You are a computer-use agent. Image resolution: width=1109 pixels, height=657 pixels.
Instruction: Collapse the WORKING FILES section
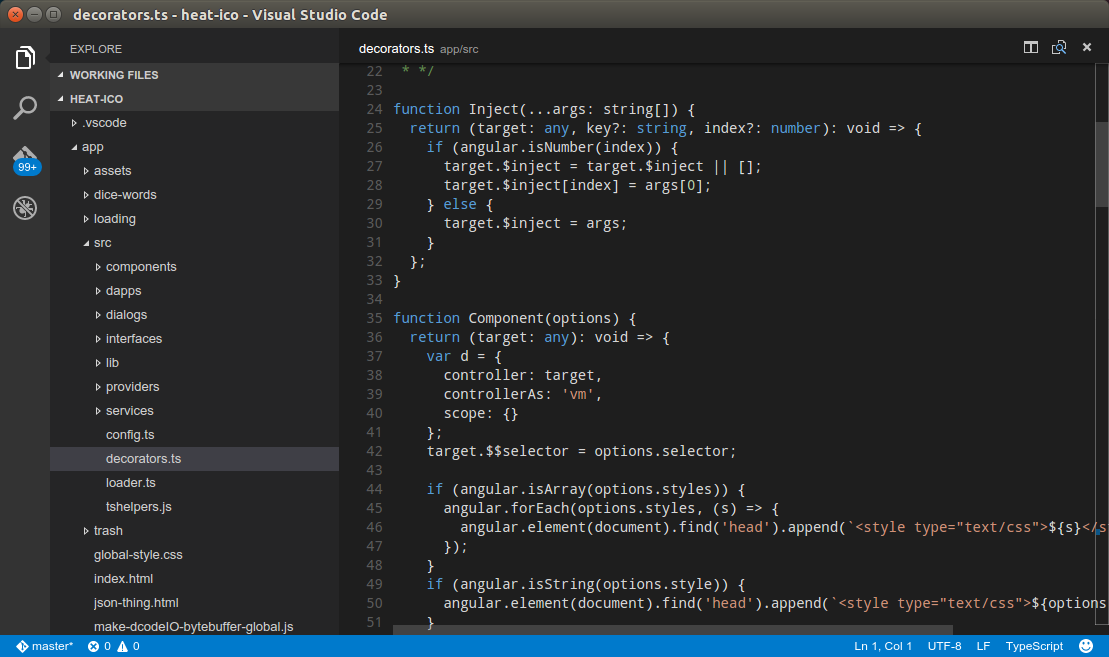point(194,75)
